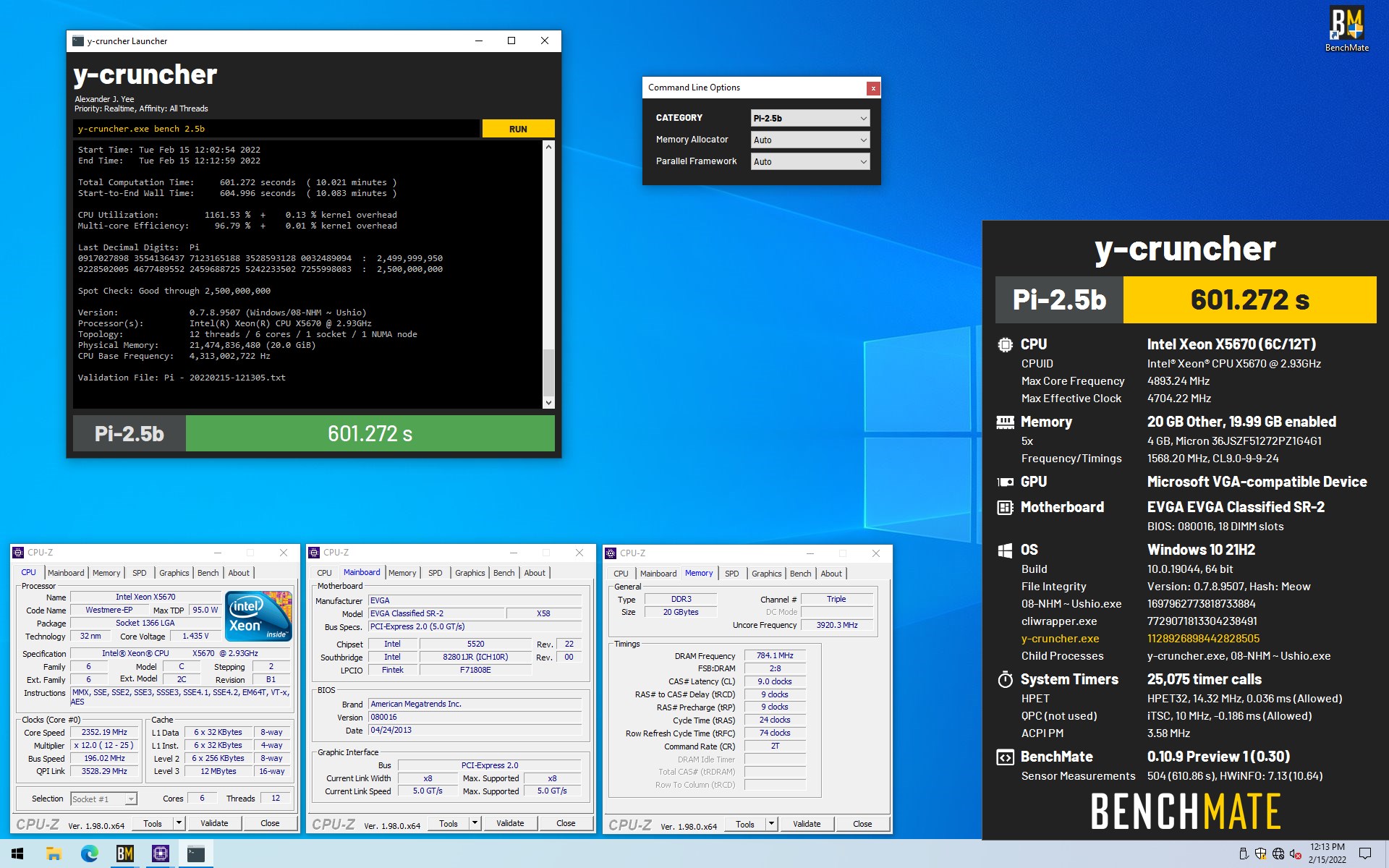Click the Memory CPU-Z window title icon
This screenshot has width=1389, height=868.
pos(611,553)
